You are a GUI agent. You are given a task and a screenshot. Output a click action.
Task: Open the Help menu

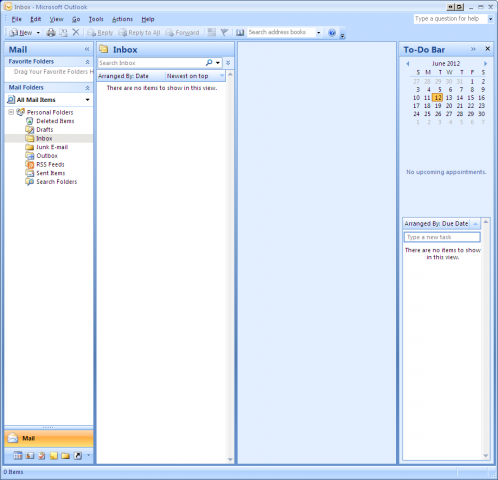click(x=148, y=19)
